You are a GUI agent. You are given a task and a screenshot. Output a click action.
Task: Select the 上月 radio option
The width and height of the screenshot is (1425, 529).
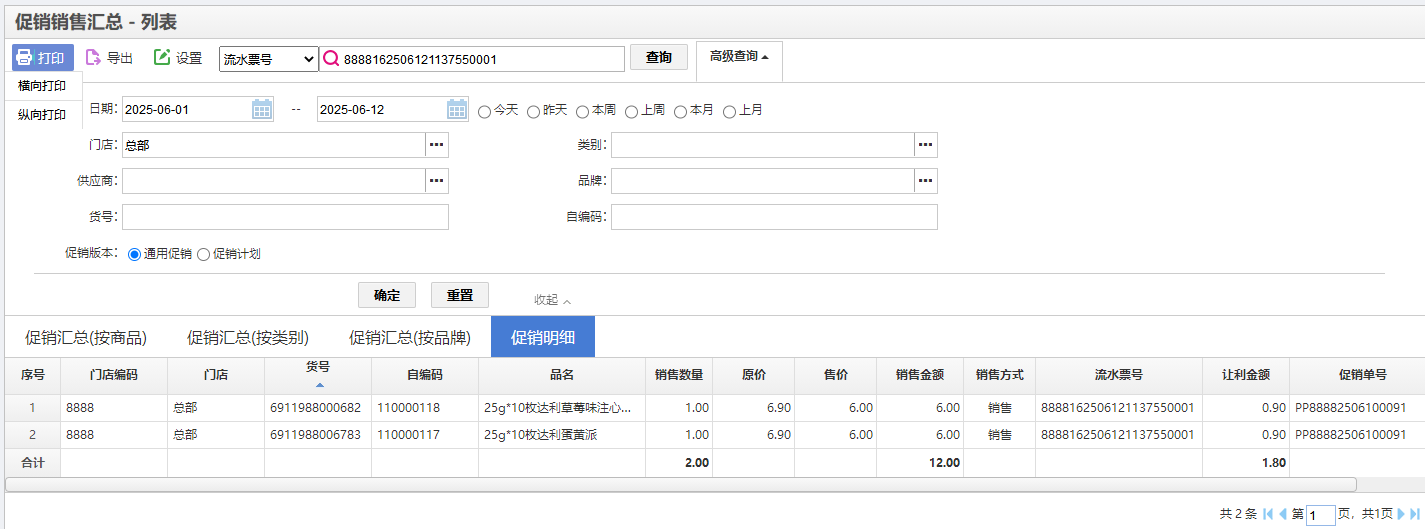click(x=730, y=111)
